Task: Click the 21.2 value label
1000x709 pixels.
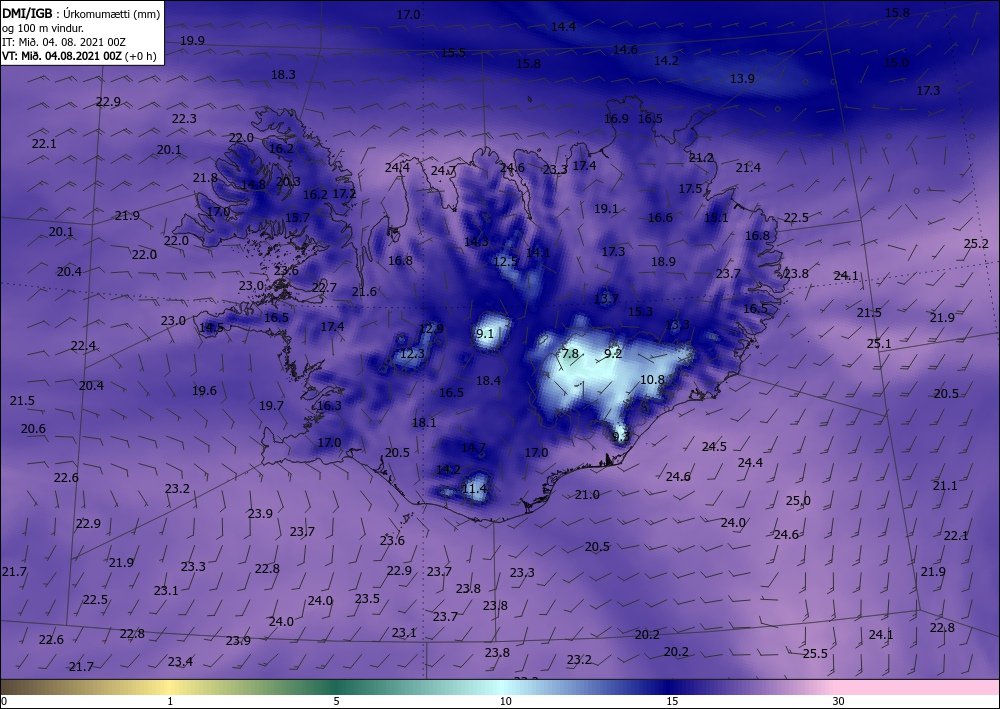Action: [702, 157]
